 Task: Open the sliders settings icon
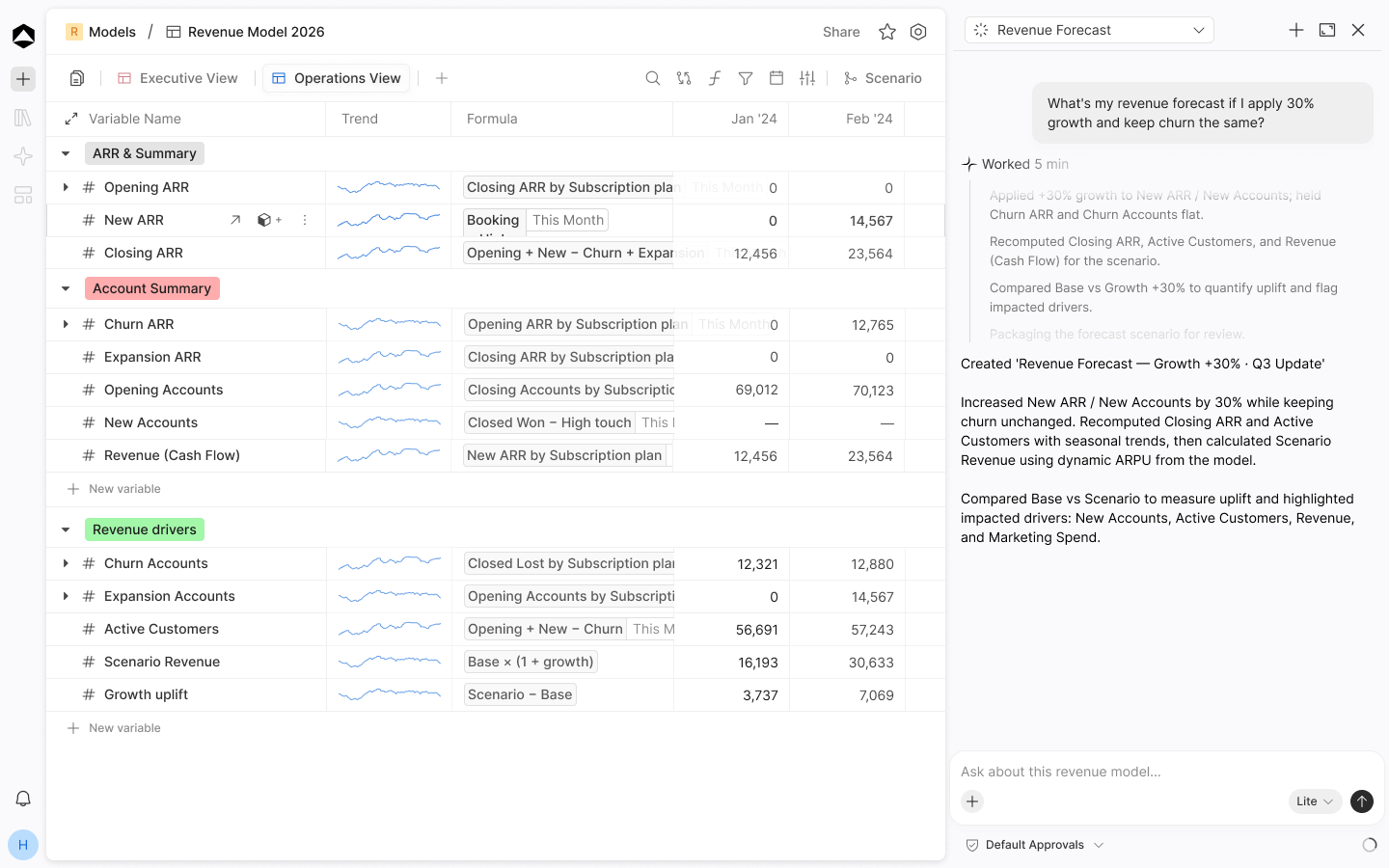807,78
